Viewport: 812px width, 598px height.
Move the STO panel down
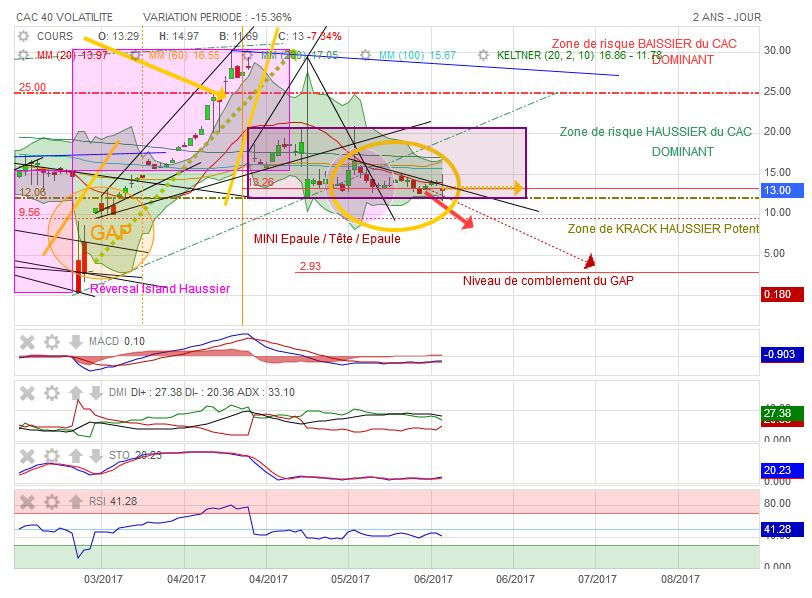point(96,456)
